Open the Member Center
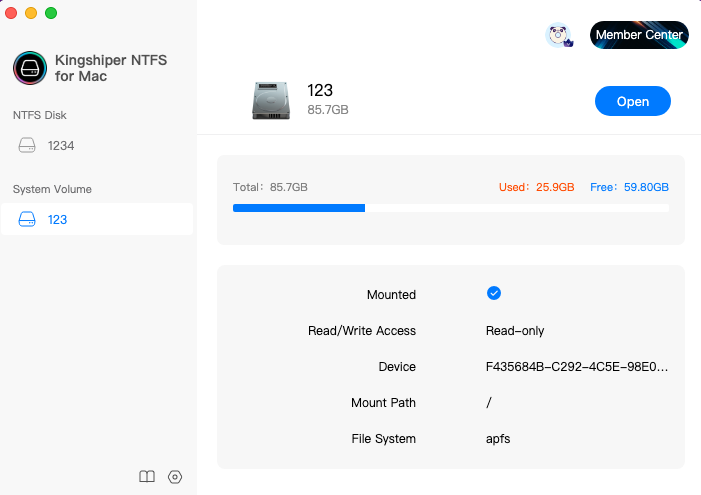Screen dimensions: 701x495 (639, 35)
